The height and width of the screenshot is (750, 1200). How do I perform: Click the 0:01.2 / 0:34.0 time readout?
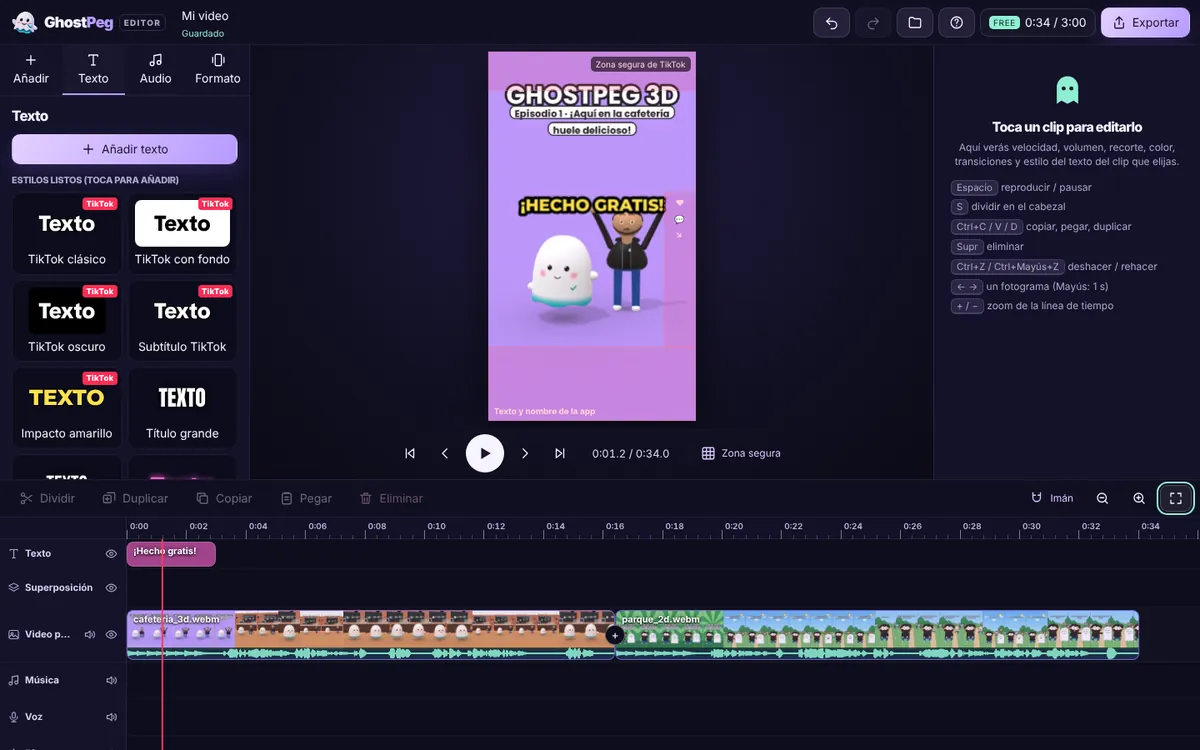coord(630,453)
